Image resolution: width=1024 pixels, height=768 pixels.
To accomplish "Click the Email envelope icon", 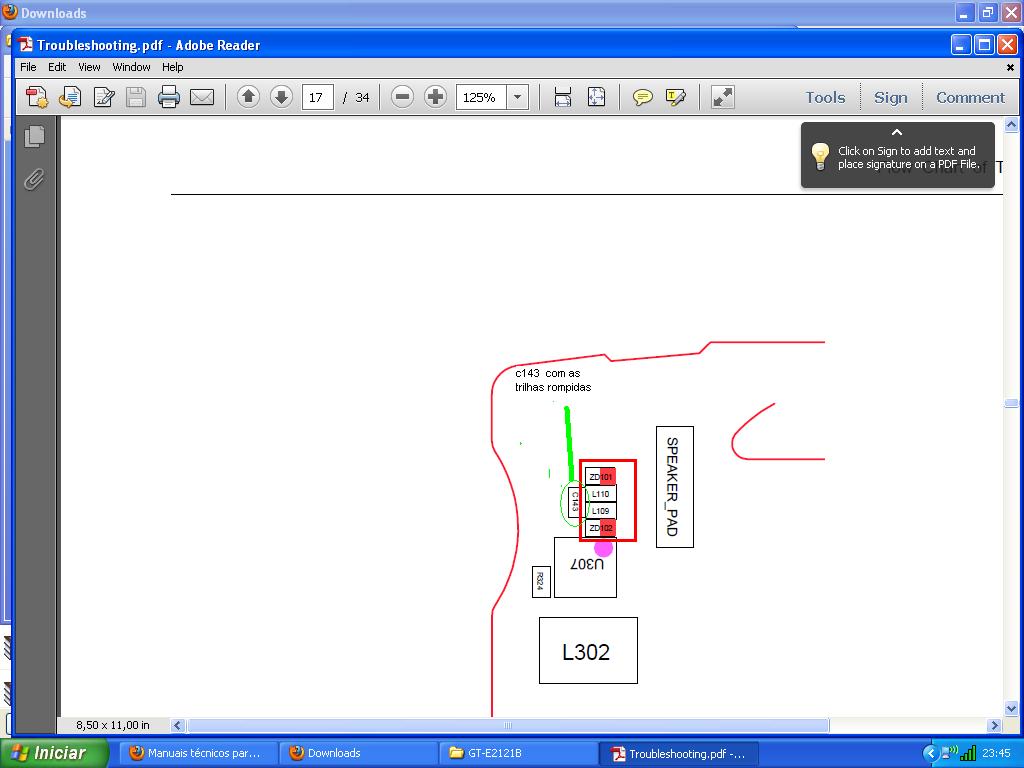I will [x=202, y=97].
